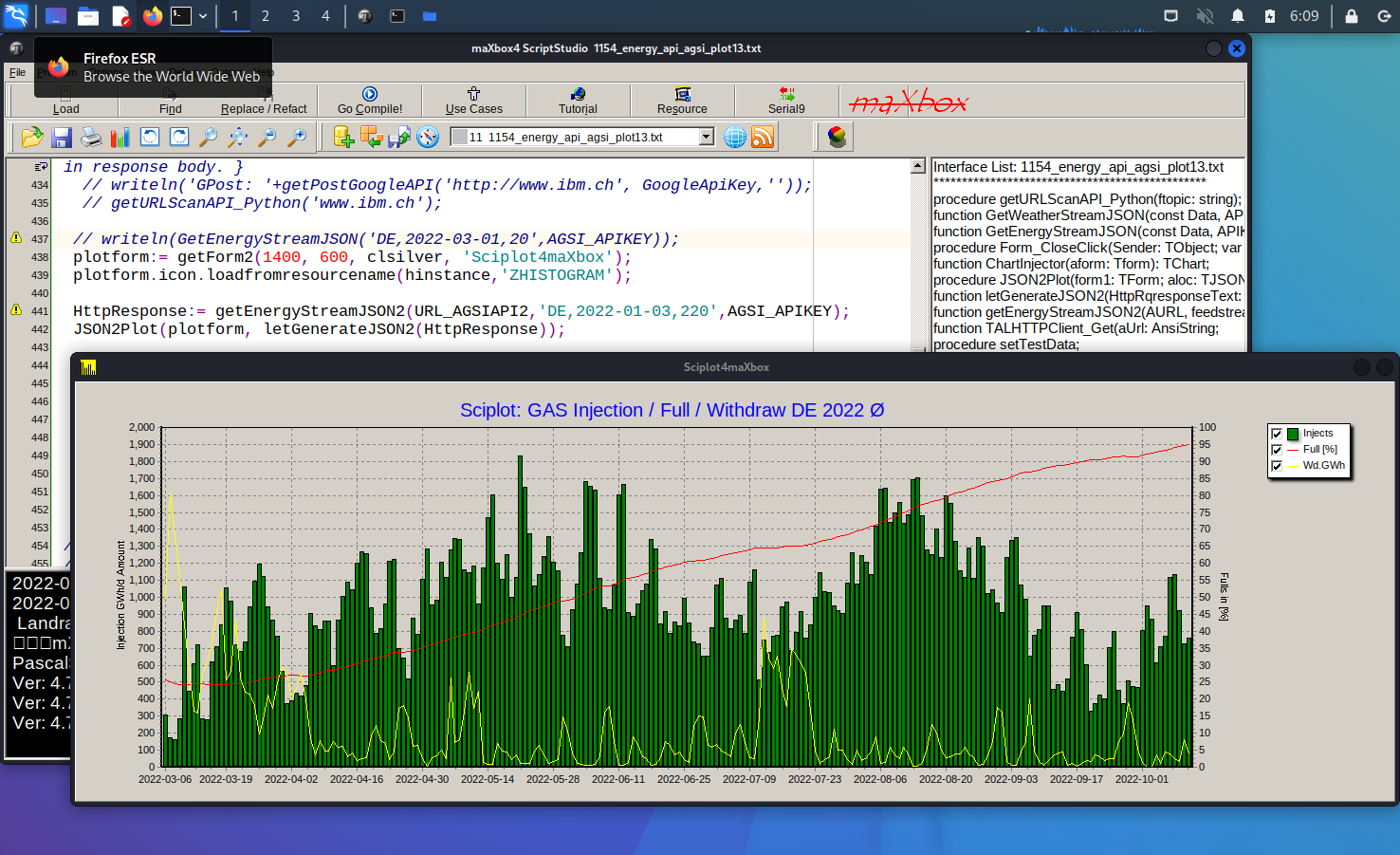The image size is (1400, 855).
Task: Launch Firefox ESR from the taskbar
Action: pyautogui.click(x=152, y=16)
